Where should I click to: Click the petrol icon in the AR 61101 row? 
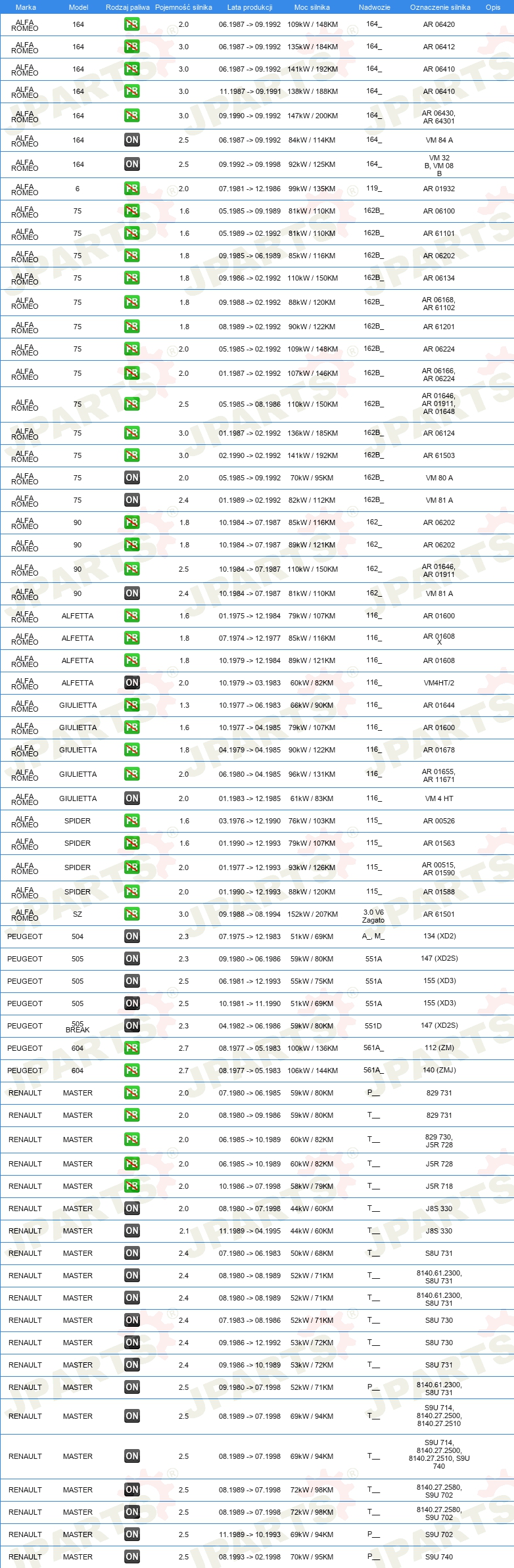pyautogui.click(x=132, y=233)
